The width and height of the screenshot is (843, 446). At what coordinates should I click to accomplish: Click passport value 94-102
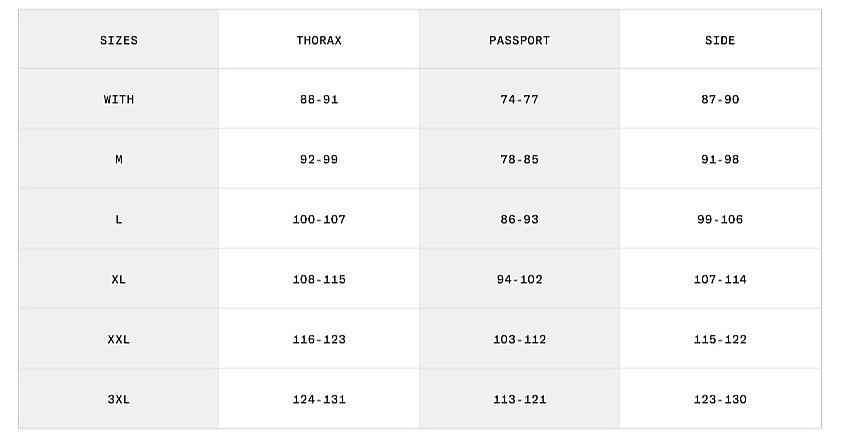coord(519,280)
